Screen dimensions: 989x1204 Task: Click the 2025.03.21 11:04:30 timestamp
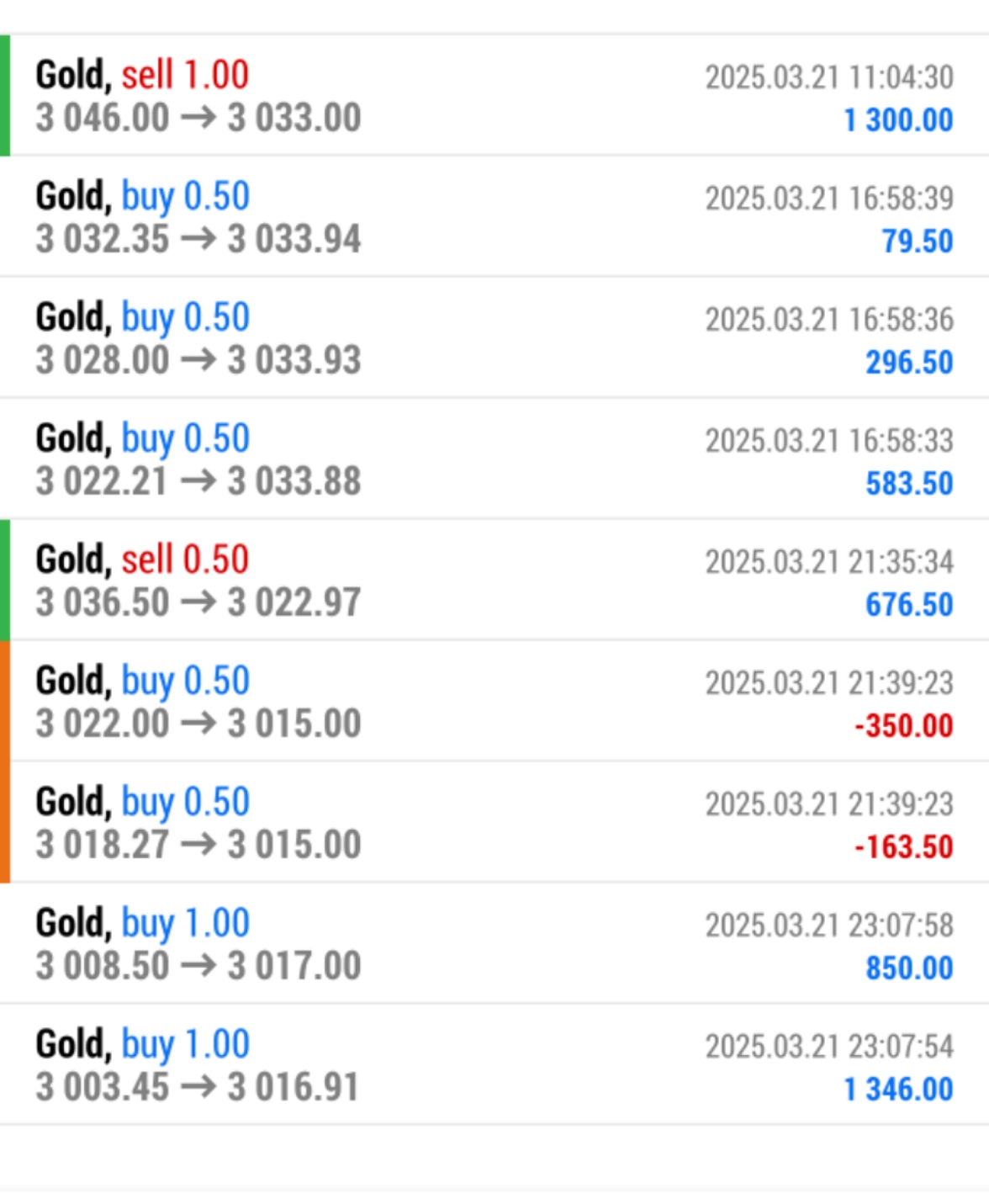coord(828,77)
